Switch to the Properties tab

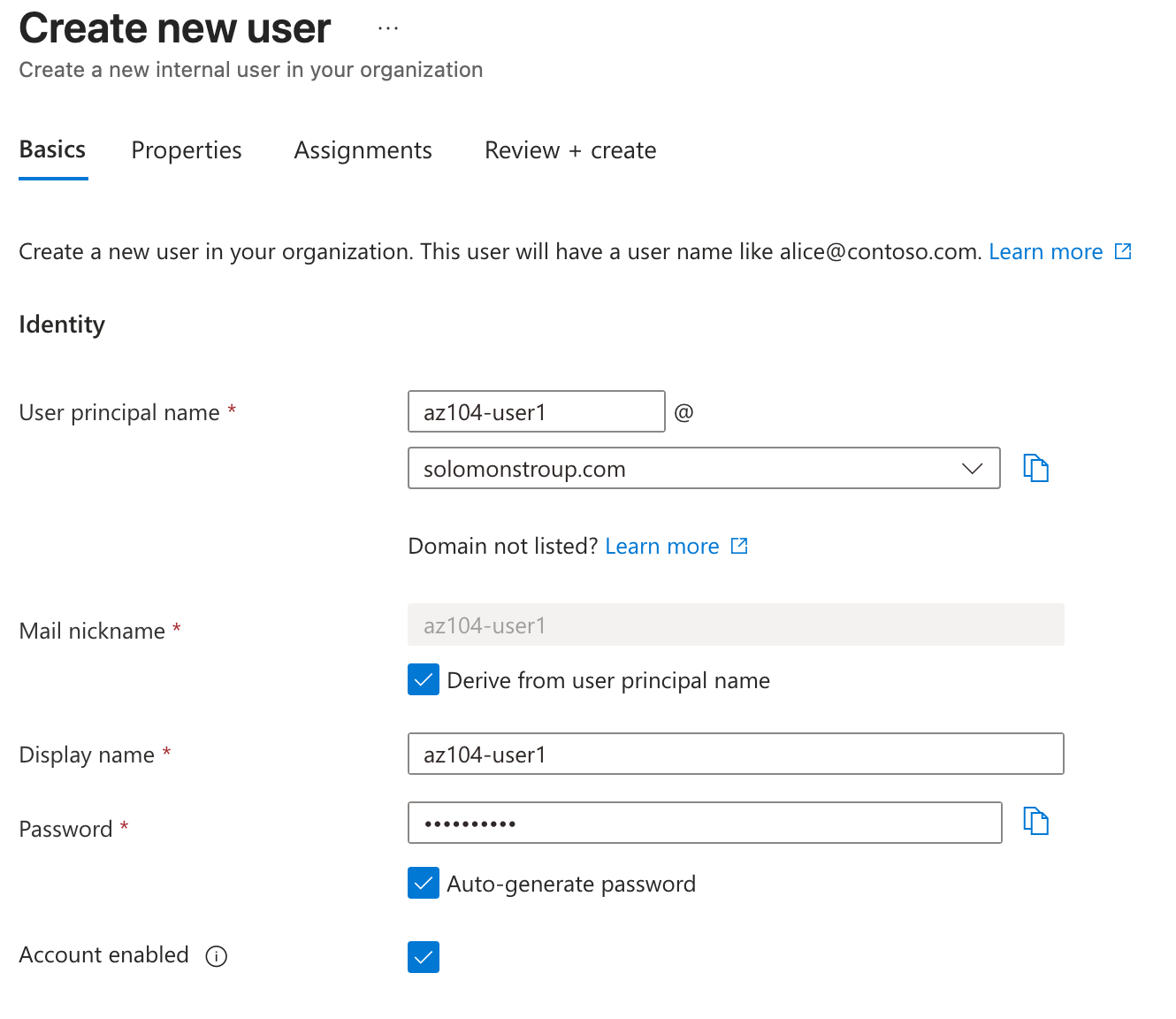186,150
